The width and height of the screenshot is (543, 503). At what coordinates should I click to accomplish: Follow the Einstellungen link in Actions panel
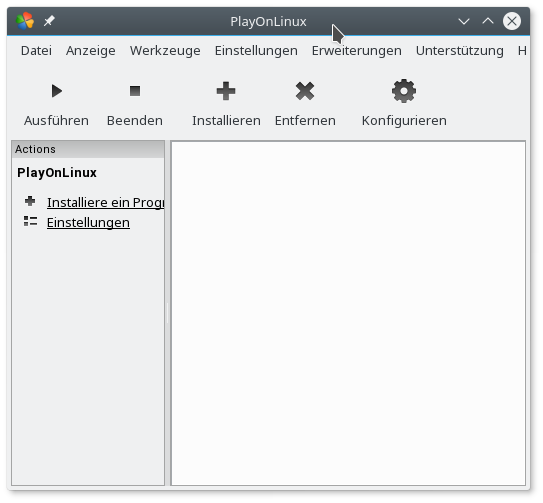click(x=88, y=223)
